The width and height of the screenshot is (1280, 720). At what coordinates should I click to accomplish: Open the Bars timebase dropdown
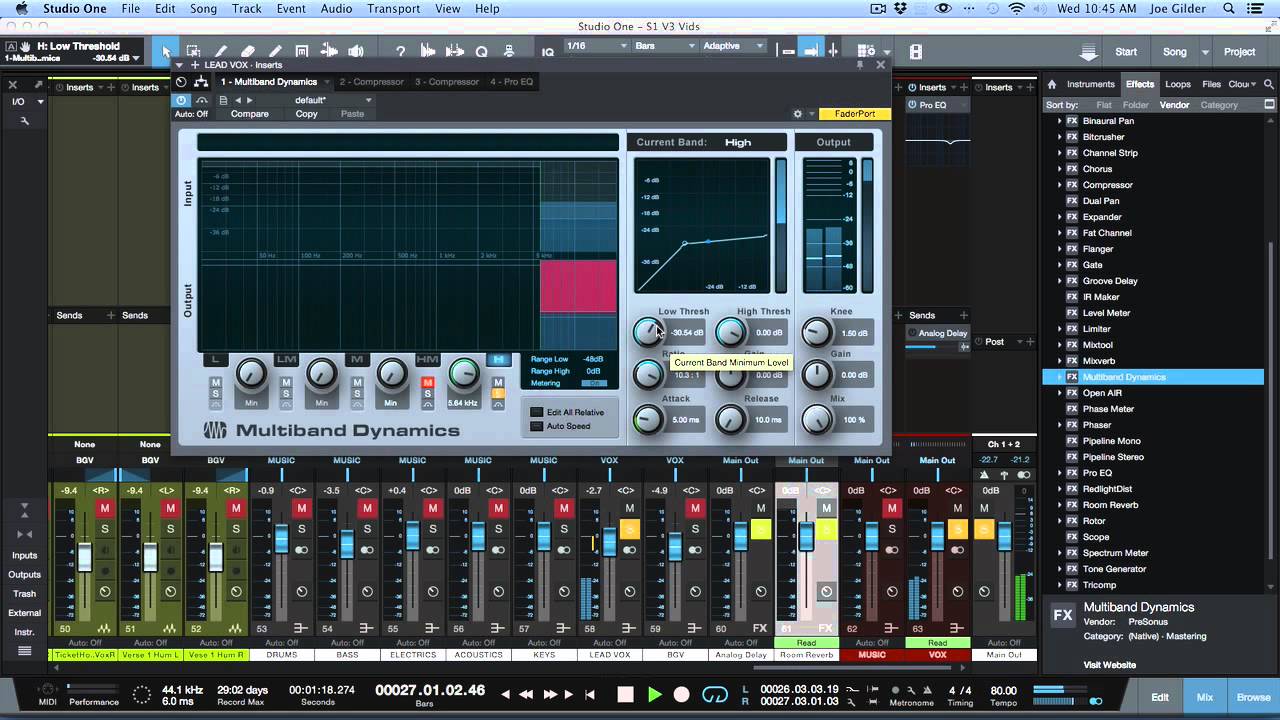pos(662,46)
